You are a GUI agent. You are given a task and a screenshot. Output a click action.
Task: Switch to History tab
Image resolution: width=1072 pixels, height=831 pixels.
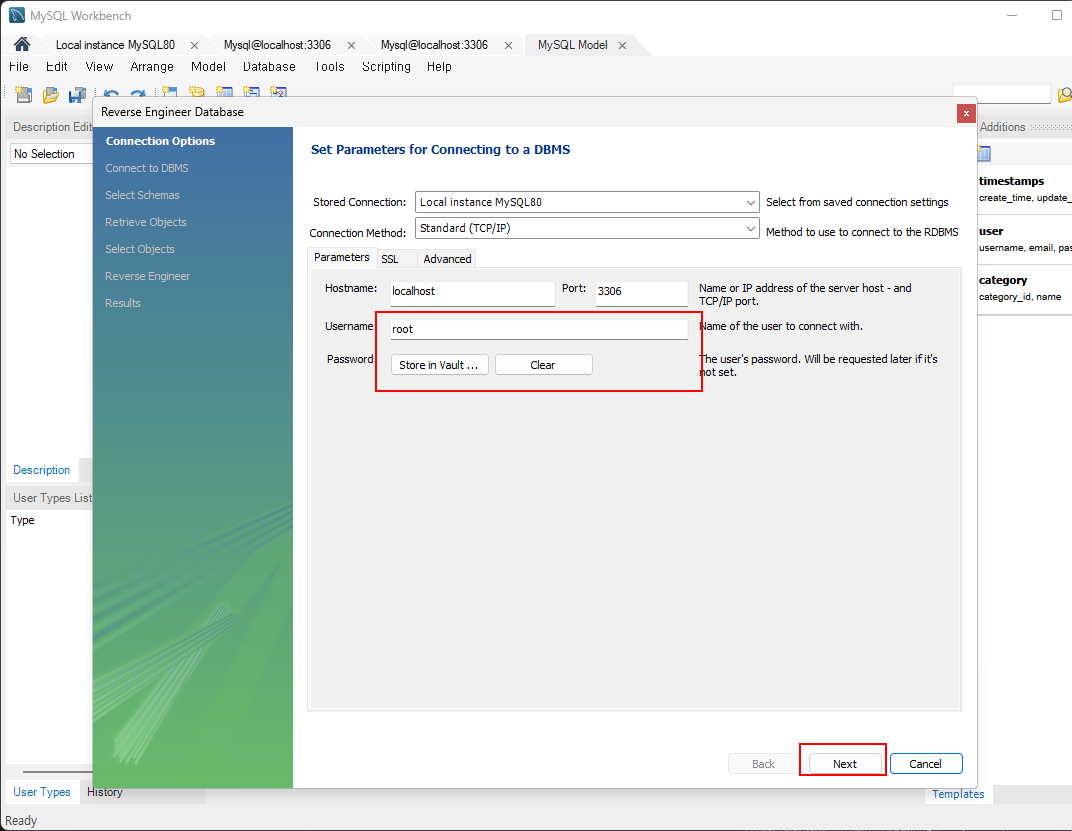[x=105, y=792]
